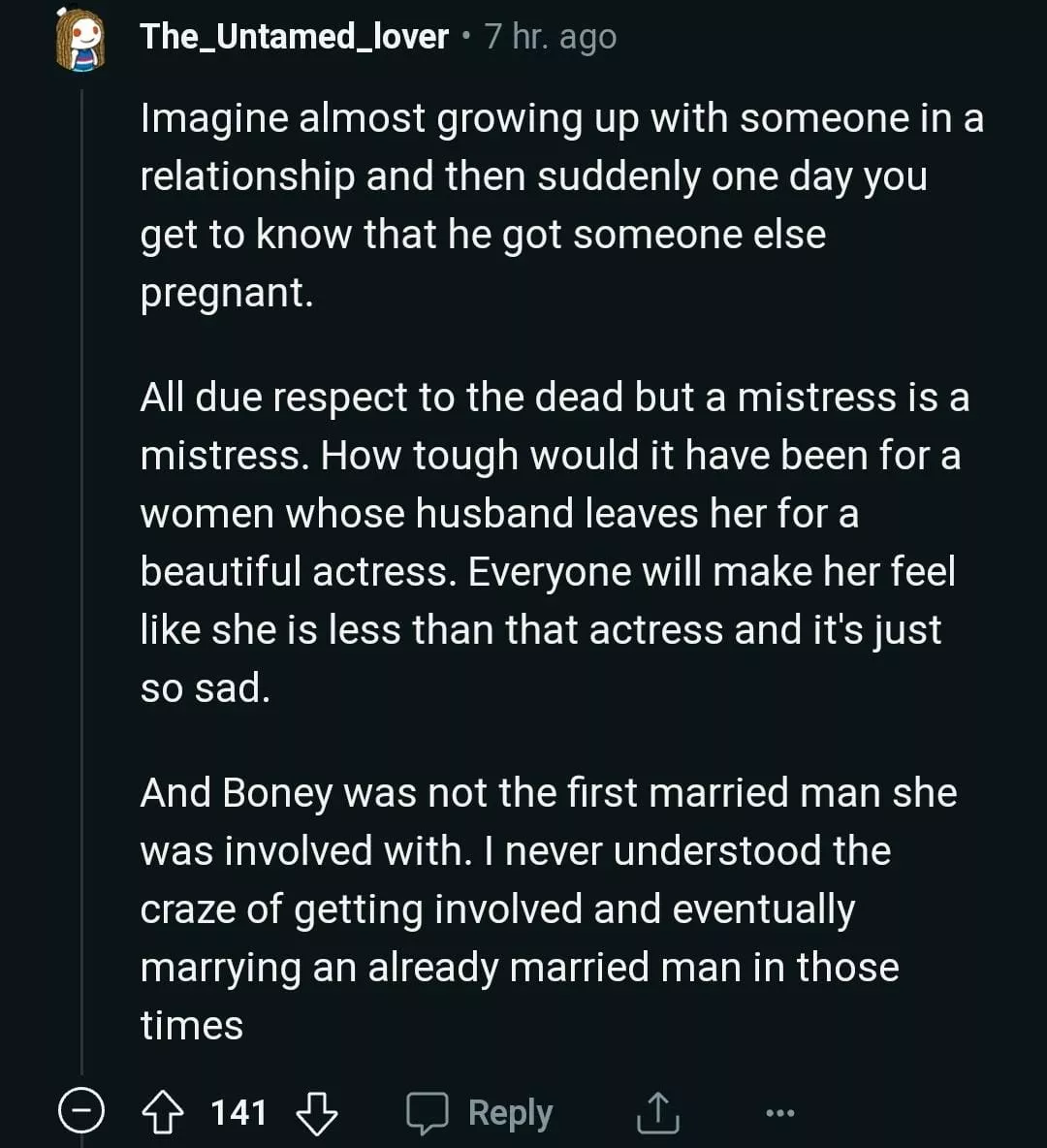Click the word "pregnant." in the comment
This screenshot has width=1047, height=1148.
click(227, 293)
